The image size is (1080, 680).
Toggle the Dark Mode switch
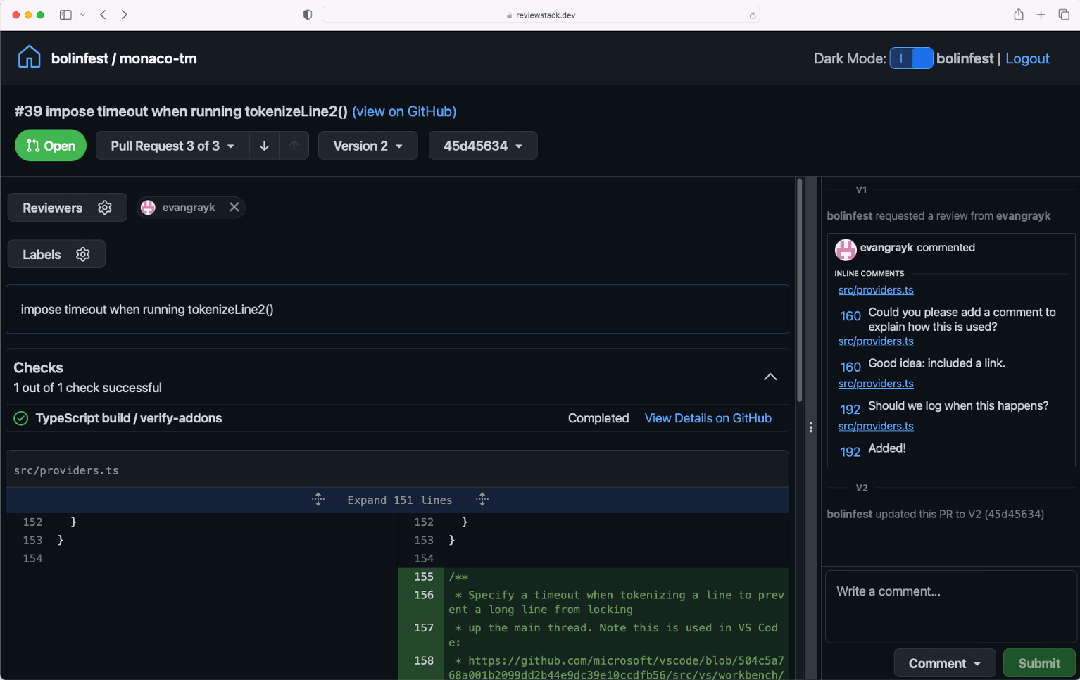(911, 58)
